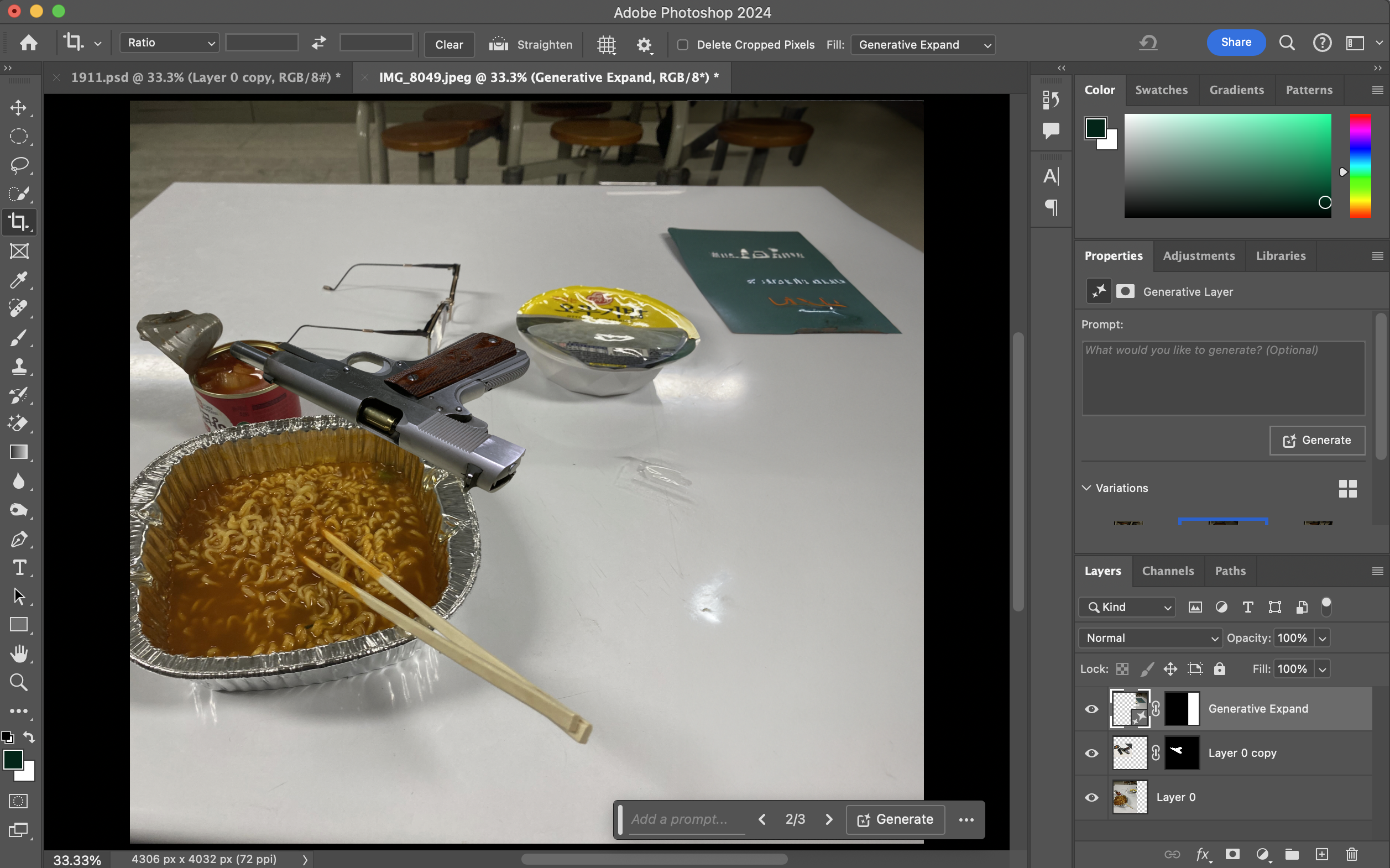Viewport: 1390px width, 868px height.
Task: Create a new layer with the plus icon
Action: [1321, 854]
